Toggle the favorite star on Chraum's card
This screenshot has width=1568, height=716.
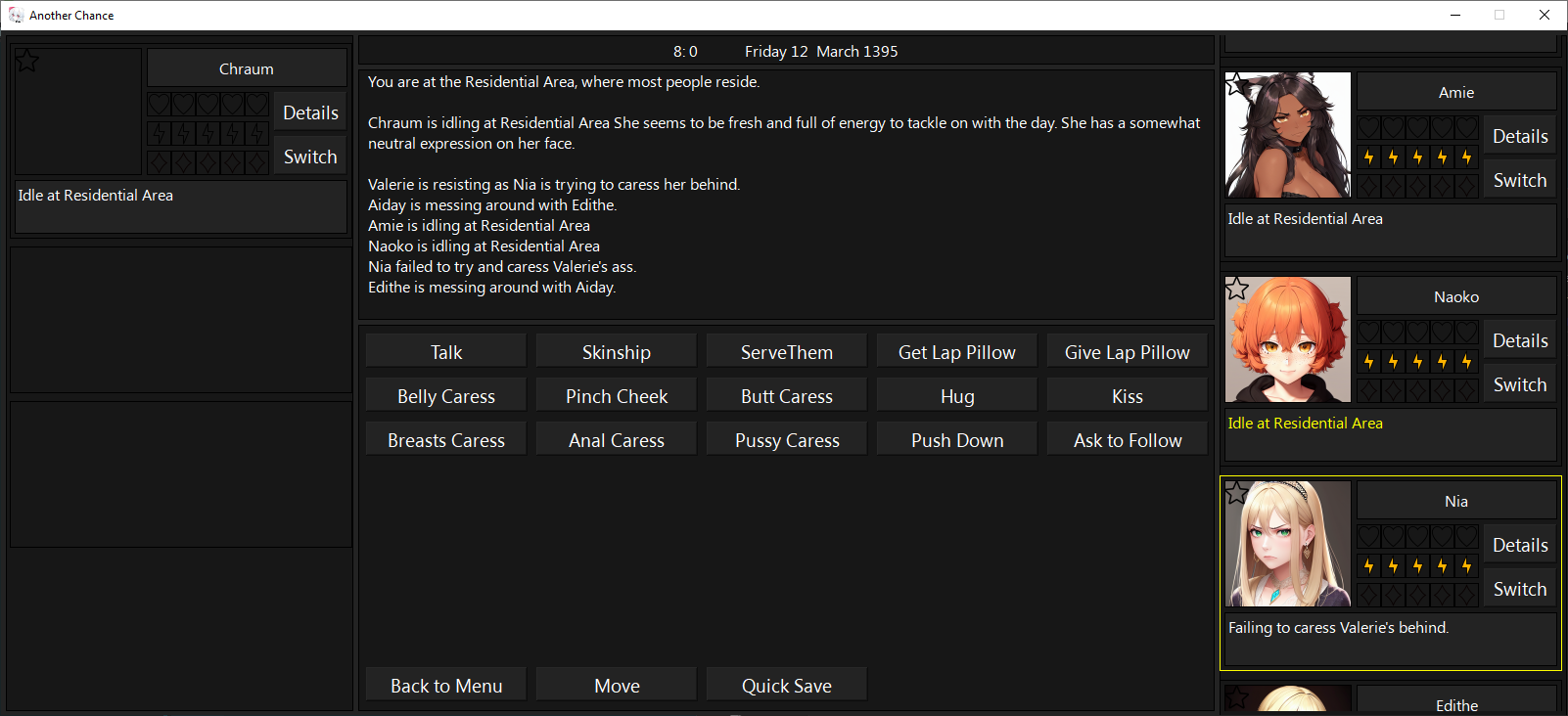[x=27, y=61]
